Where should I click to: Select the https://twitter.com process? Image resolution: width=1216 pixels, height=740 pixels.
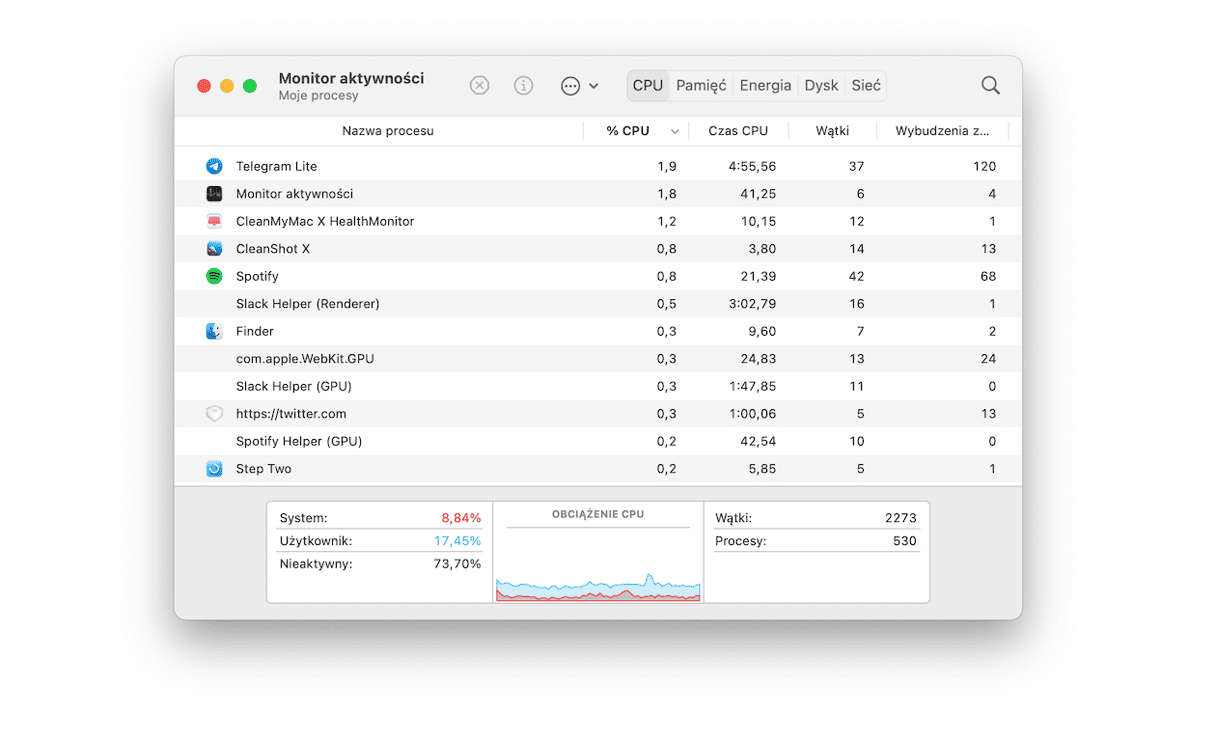coord(291,414)
